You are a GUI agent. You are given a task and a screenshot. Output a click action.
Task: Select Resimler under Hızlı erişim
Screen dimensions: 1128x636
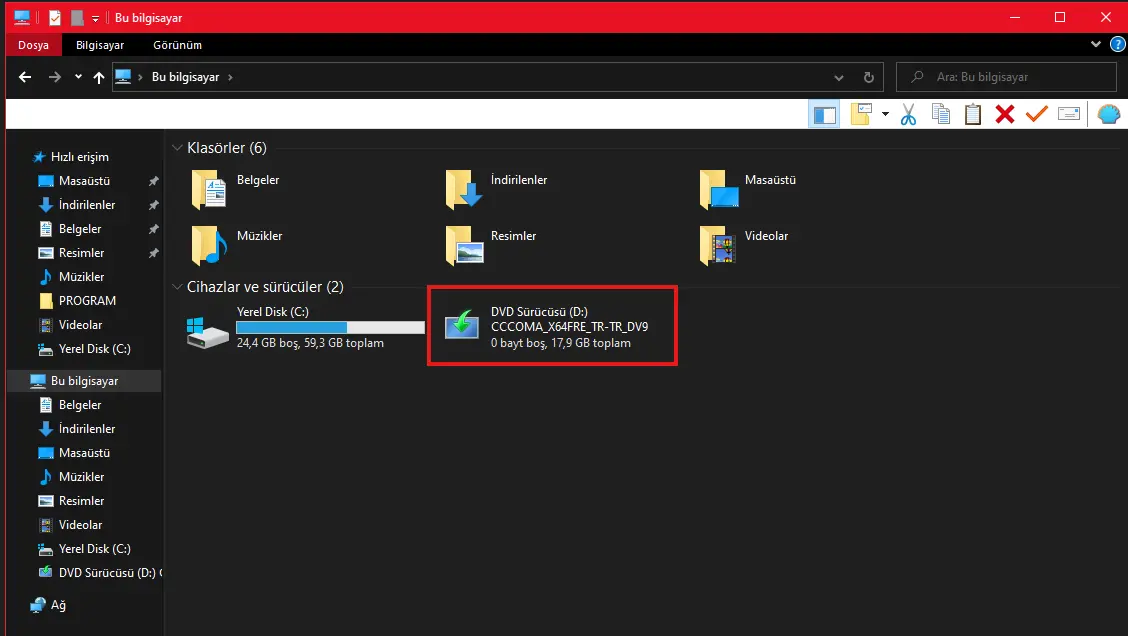[x=81, y=253]
